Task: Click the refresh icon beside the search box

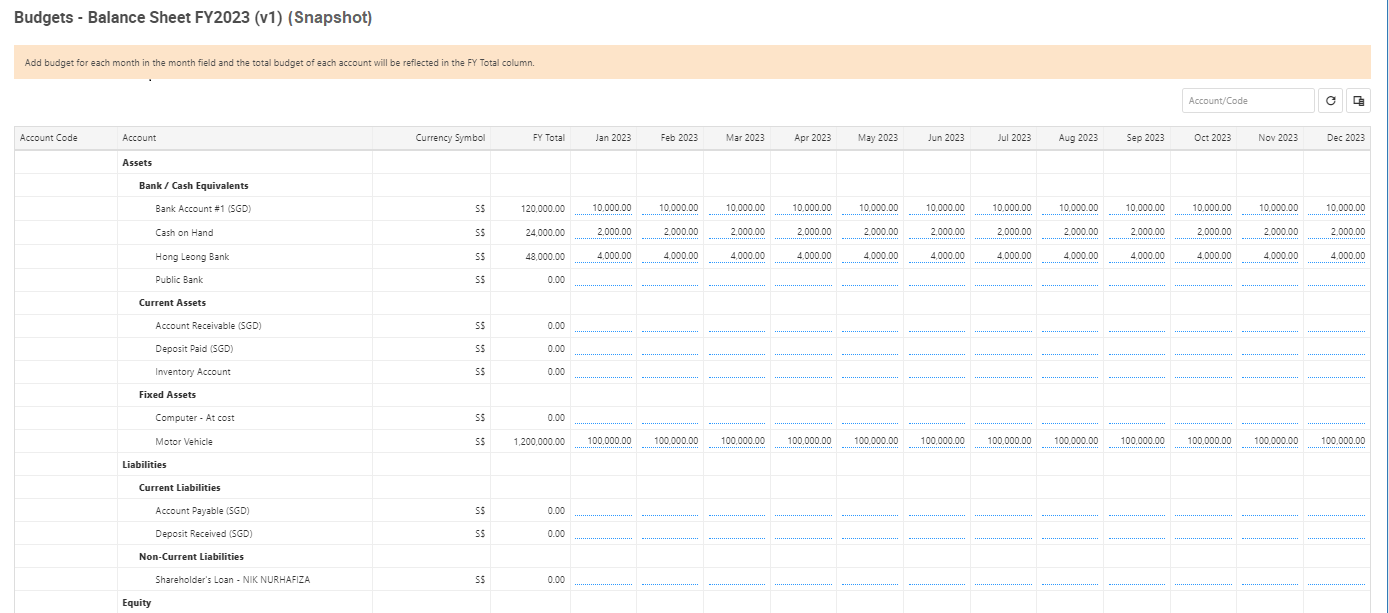Action: coord(1330,101)
